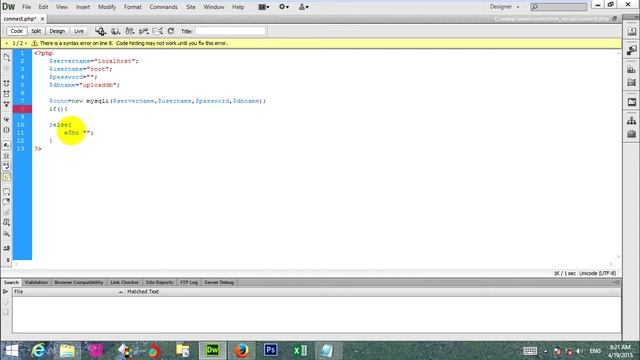Click the Dreamweaver help search field
Screen dimensions: 640x360
coord(558,7)
